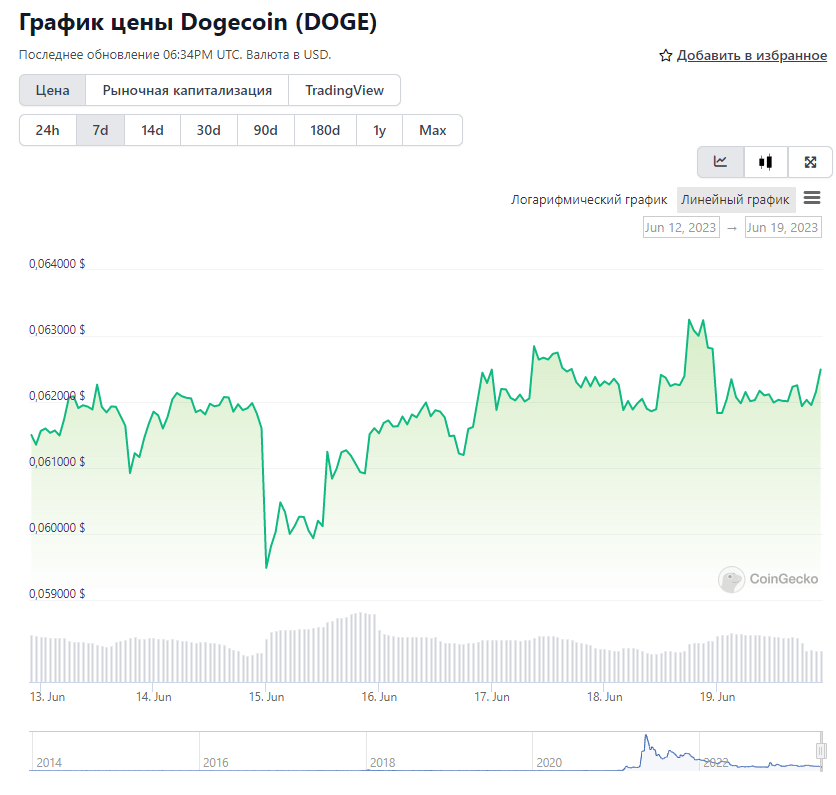Add Dogecoin to favorites link
Viewport: 836px width, 795px height.
coord(752,55)
